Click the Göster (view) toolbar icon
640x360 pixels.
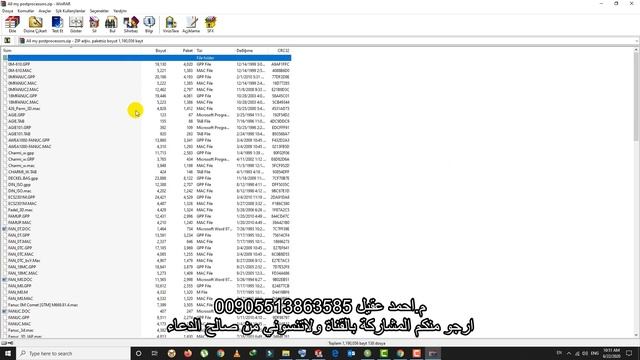coord(76,24)
